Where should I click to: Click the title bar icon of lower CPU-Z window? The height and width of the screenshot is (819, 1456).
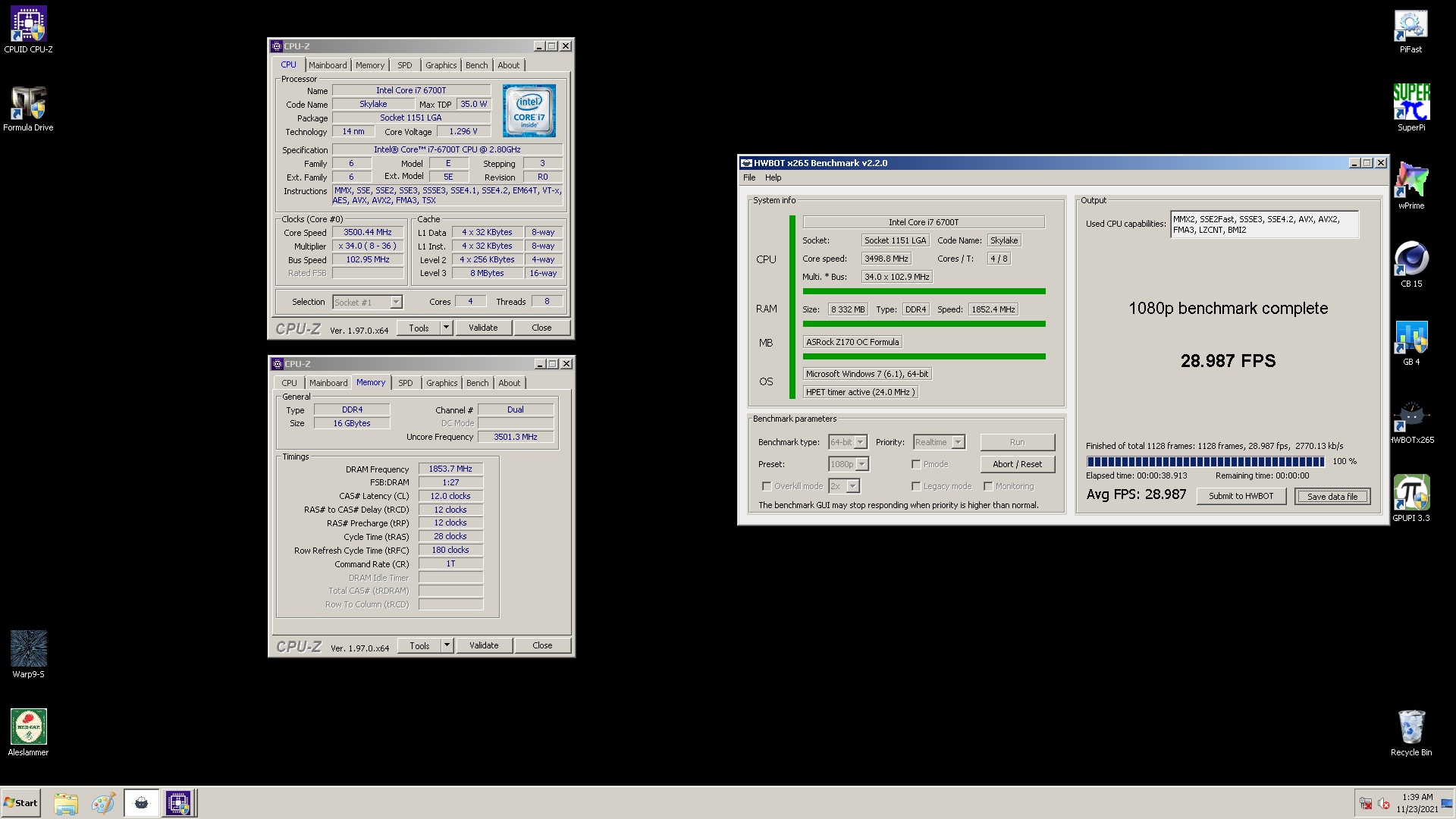[277, 364]
